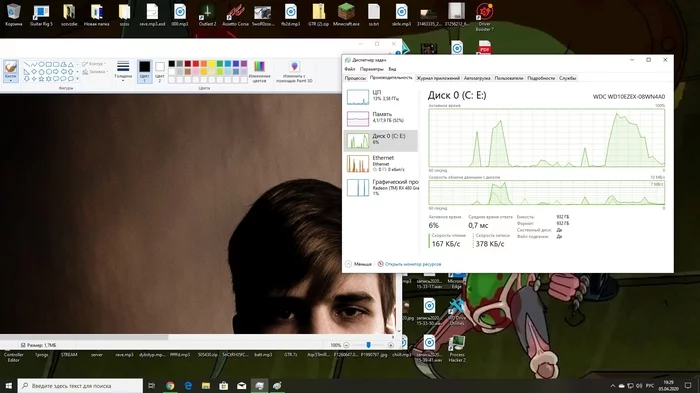Open the Вид menu in Task Manager
The image size is (700, 393).
point(392,69)
